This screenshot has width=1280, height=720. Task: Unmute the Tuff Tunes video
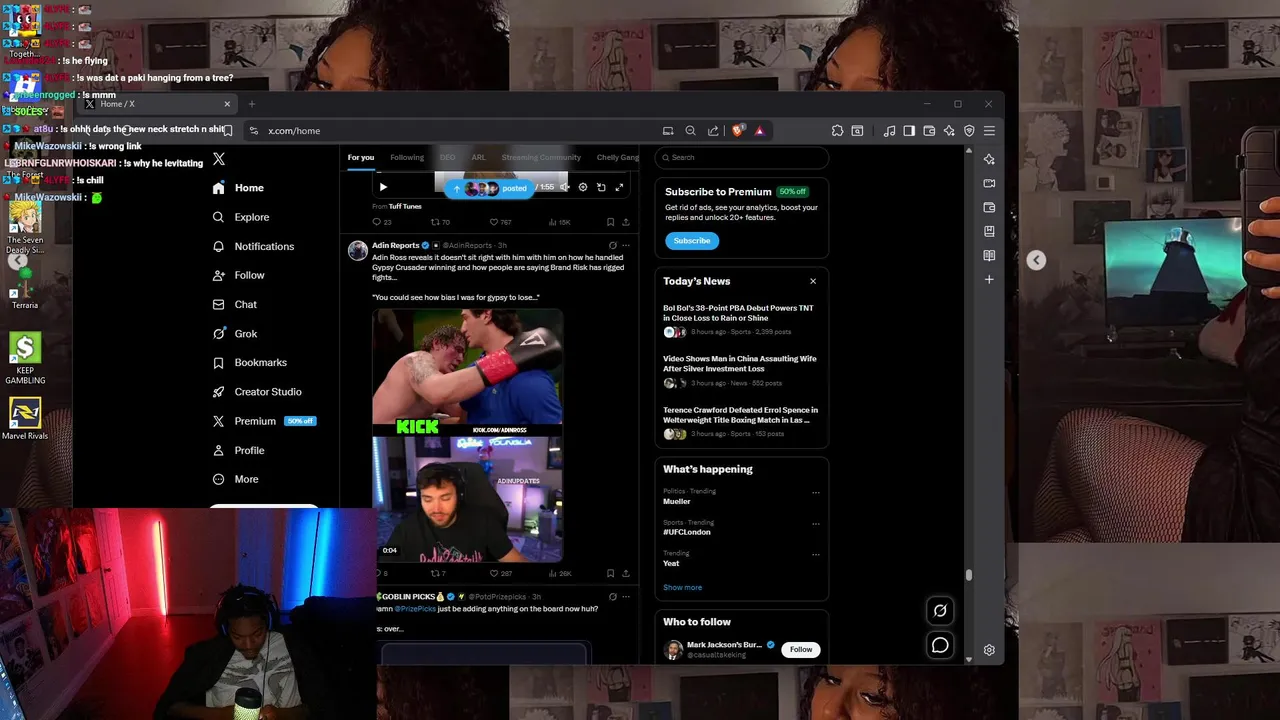(565, 187)
